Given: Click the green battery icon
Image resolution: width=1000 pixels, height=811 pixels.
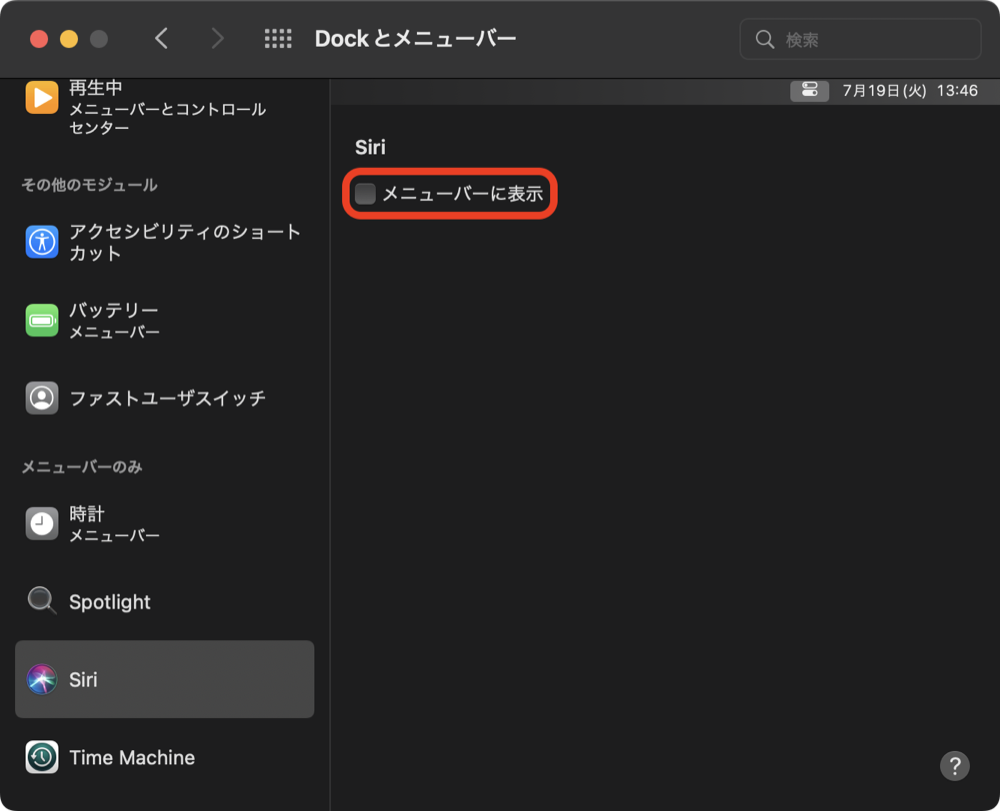Looking at the screenshot, I should click(x=42, y=320).
